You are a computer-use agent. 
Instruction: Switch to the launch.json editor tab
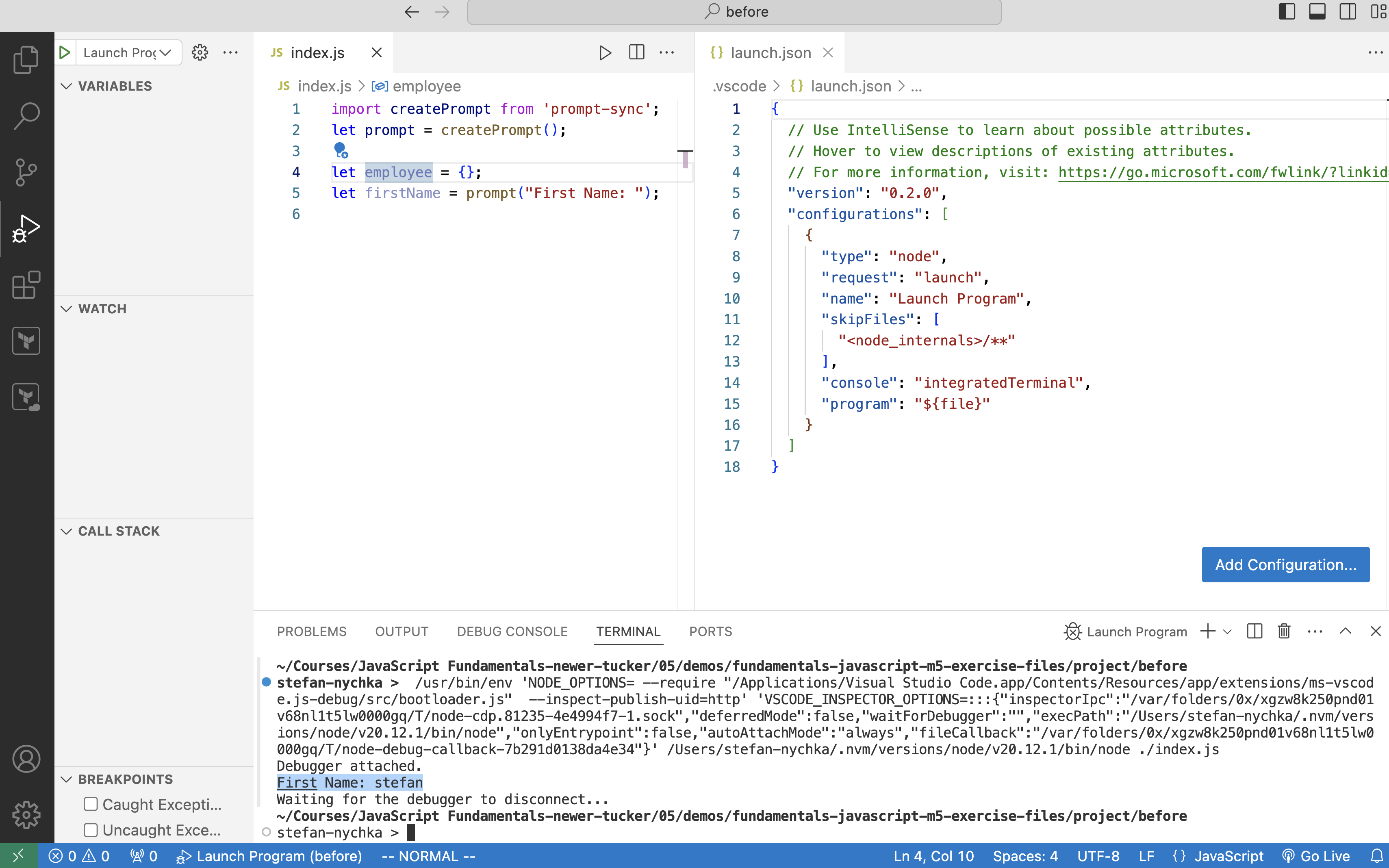770,53
